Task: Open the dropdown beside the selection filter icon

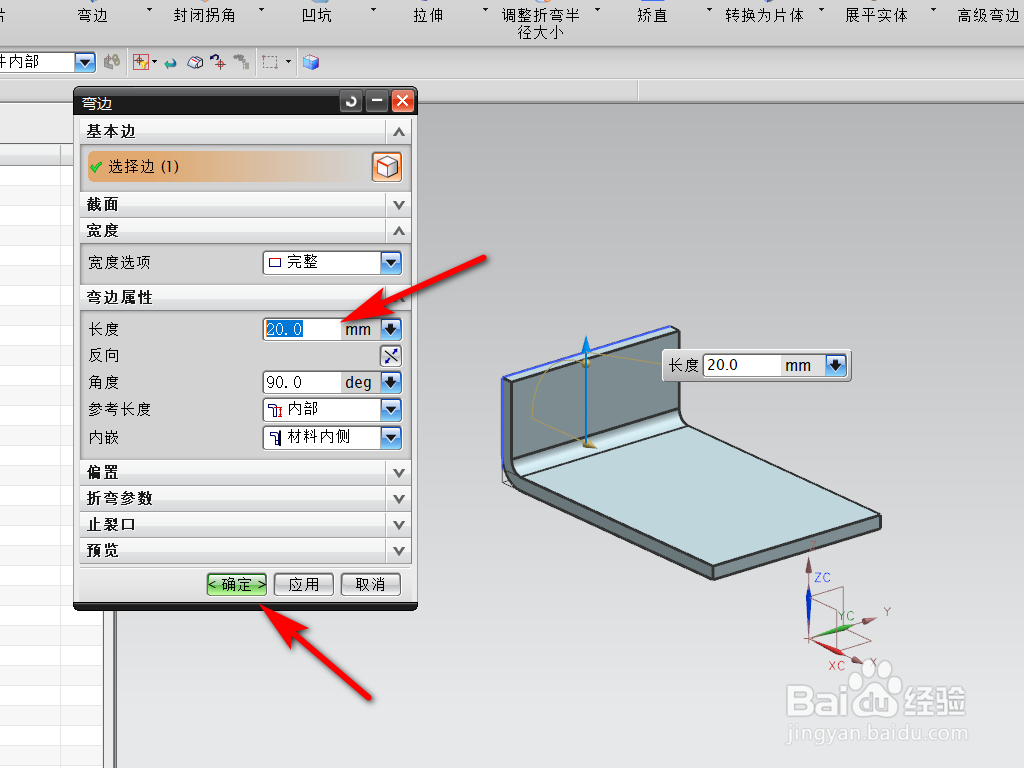Action: click(155, 62)
